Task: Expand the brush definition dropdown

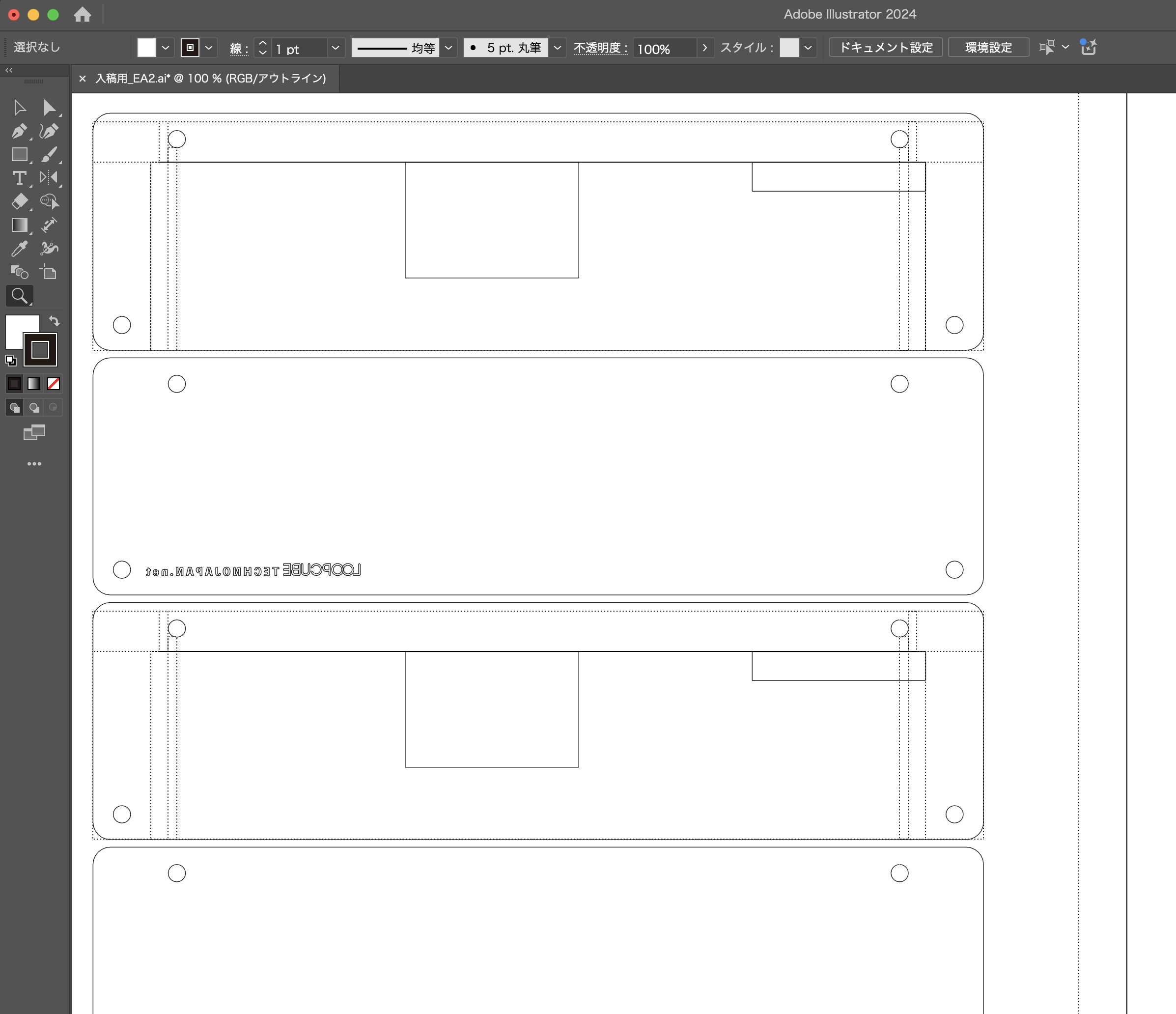Action: pyautogui.click(x=558, y=48)
